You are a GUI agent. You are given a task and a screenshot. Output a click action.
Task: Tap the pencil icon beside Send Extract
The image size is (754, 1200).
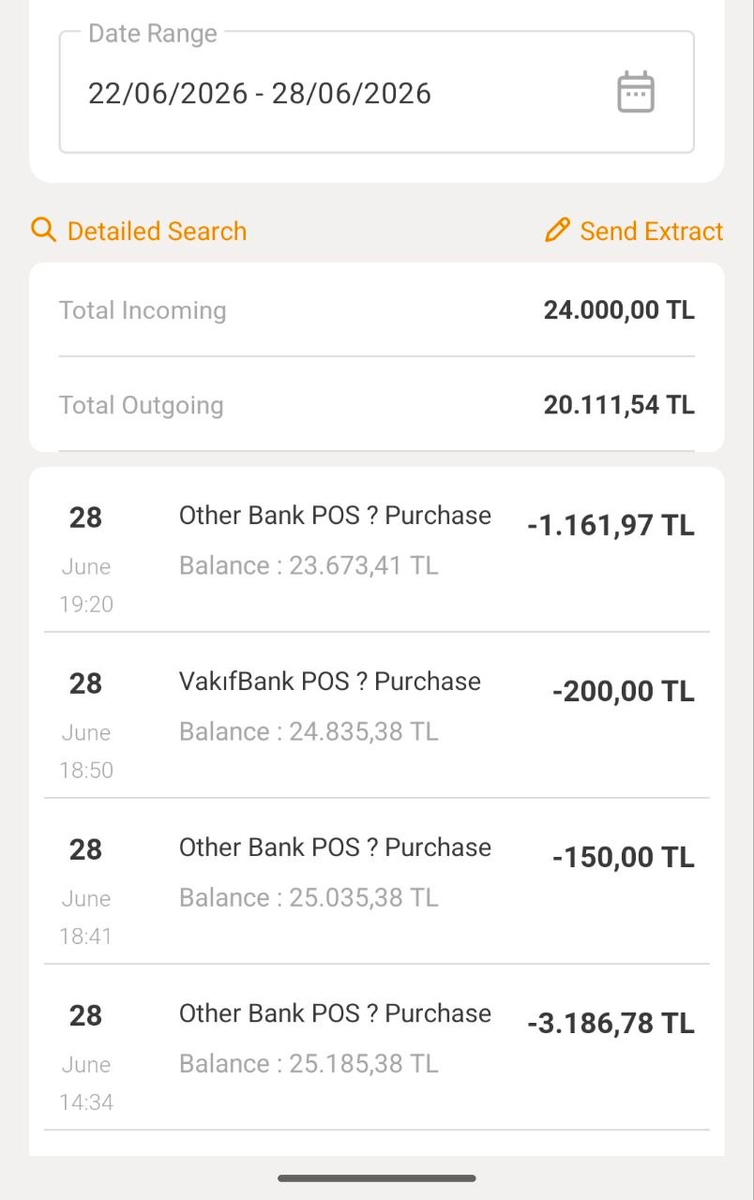click(557, 231)
